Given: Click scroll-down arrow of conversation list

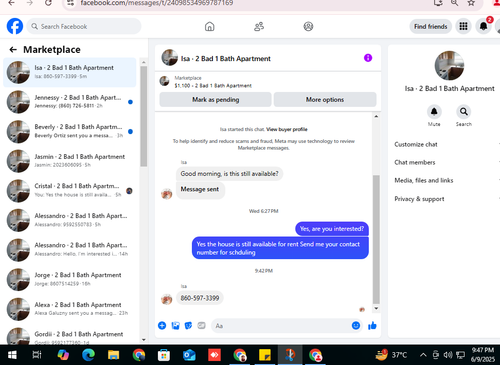Looking at the screenshot, I should (x=144, y=340).
